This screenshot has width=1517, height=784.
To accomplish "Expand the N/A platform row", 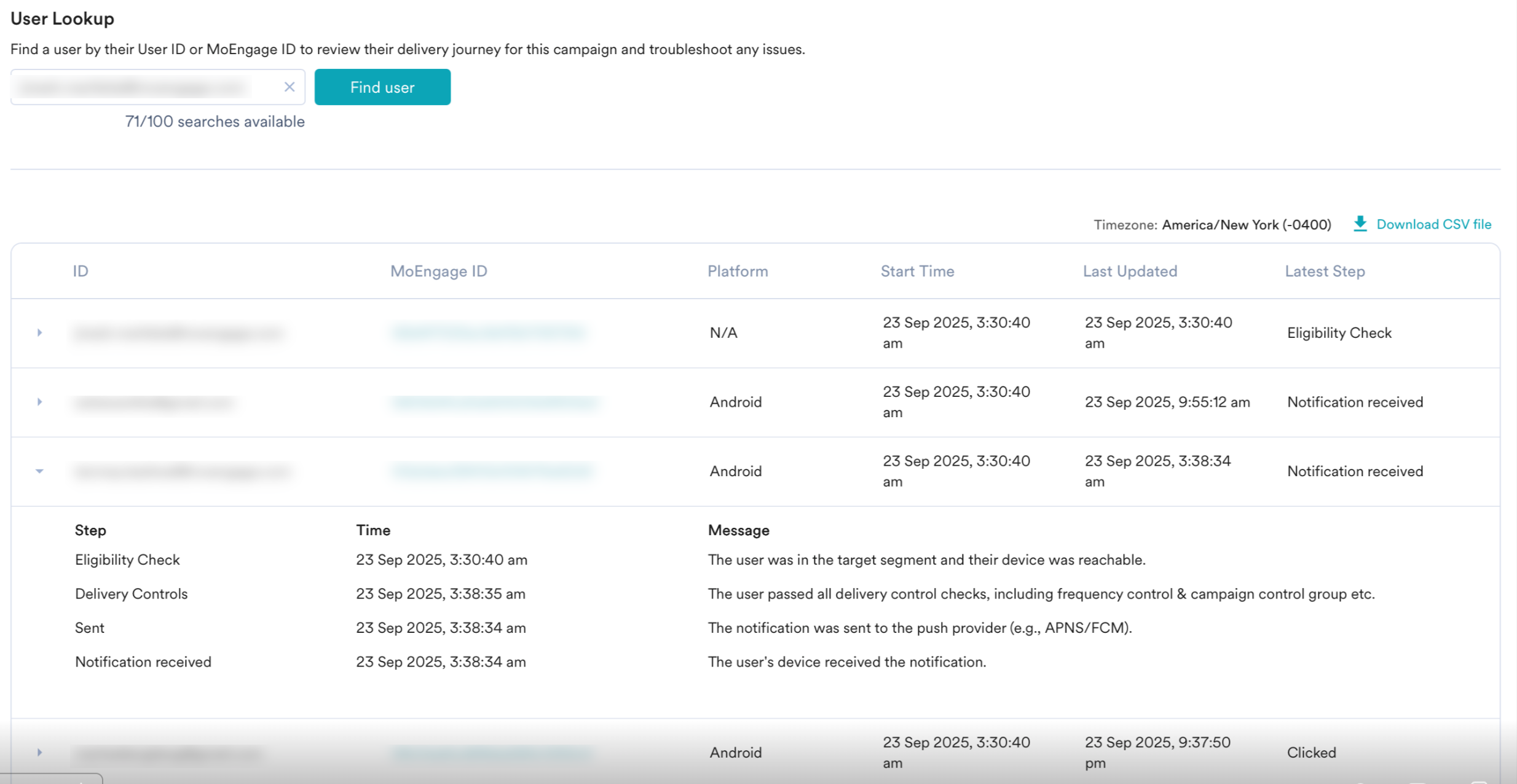I will (39, 332).
